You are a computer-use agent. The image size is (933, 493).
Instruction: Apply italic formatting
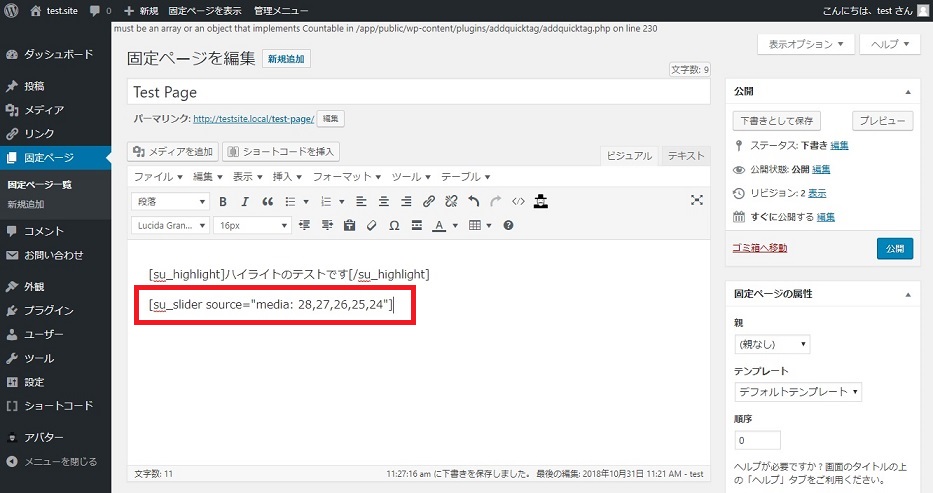(245, 201)
